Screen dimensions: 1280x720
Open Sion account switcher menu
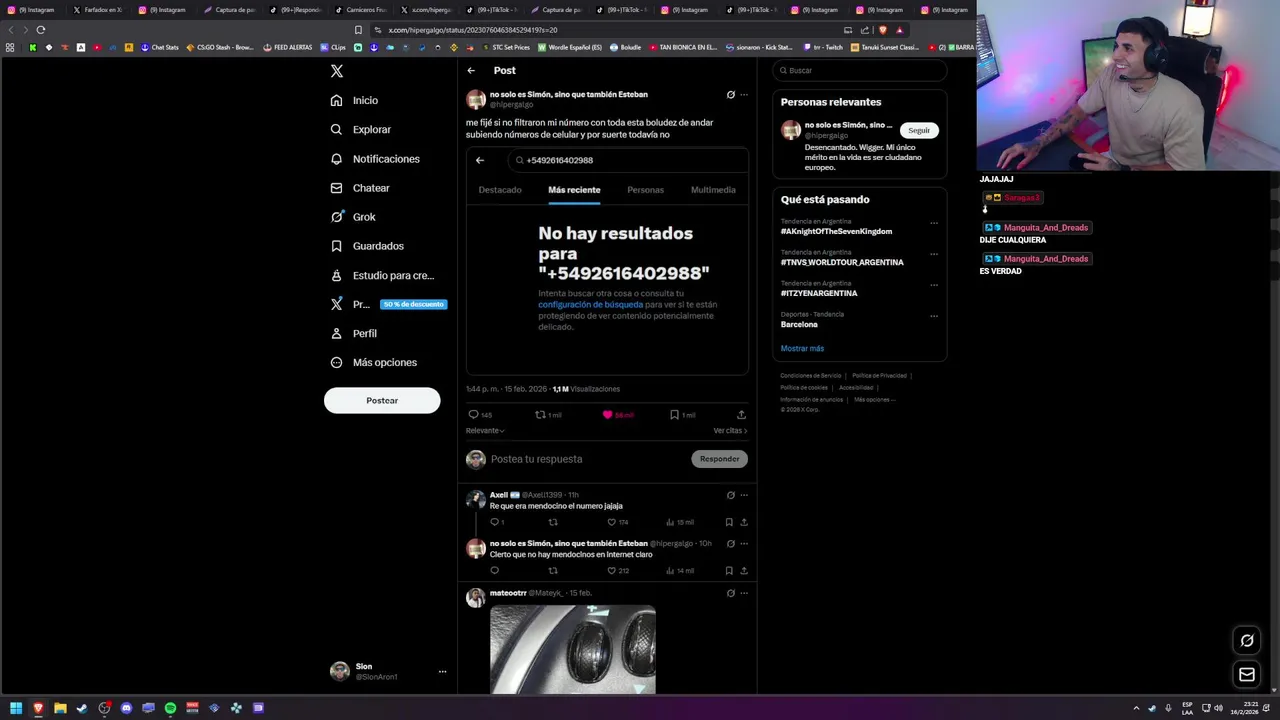(388, 671)
